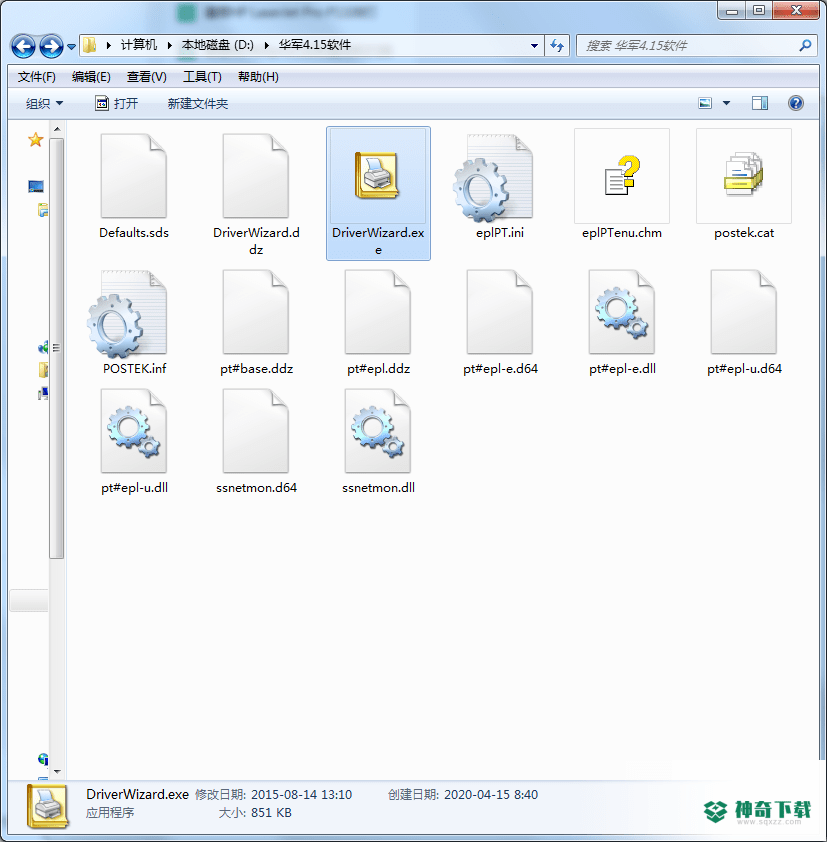Click the folder icon in the address bar
Image resolution: width=827 pixels, height=842 pixels.
tap(90, 45)
